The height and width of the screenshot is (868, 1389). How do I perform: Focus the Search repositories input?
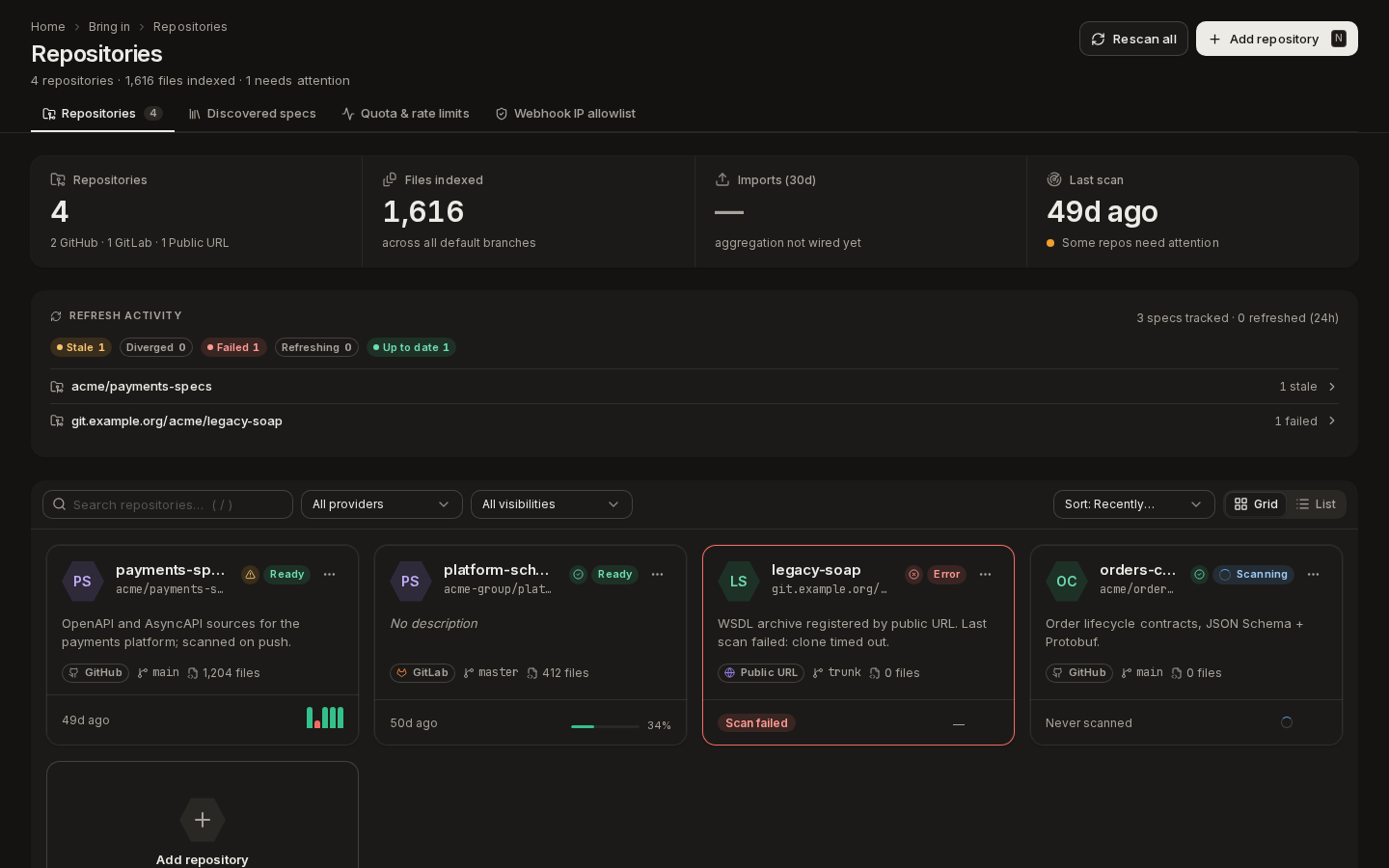point(168,504)
